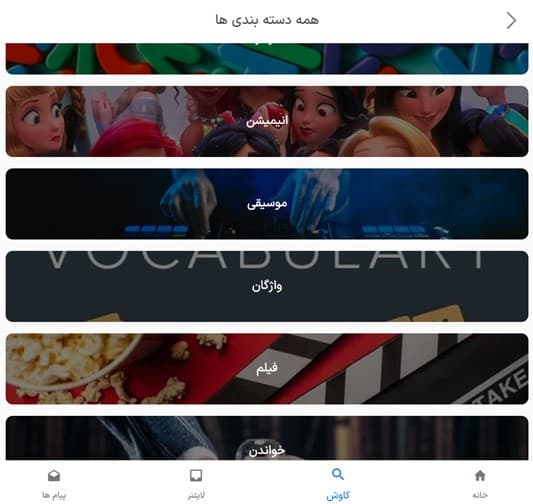Image resolution: width=533 pixels, height=504 pixels.
Task: Switch to the پیام ها tab label
Action: pos(54,495)
